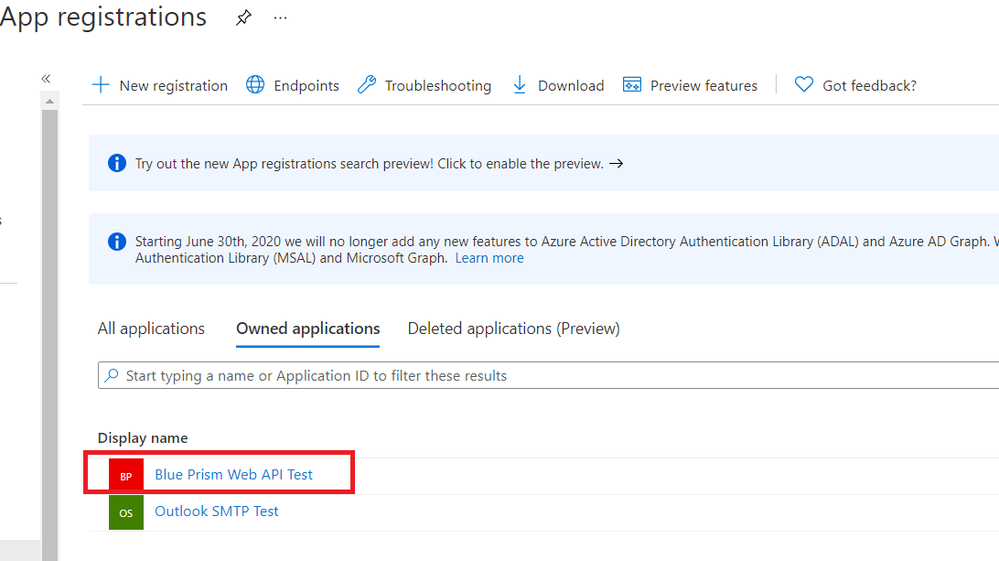Click the search preview banner arrow
This screenshot has width=999, height=561.
616,163
